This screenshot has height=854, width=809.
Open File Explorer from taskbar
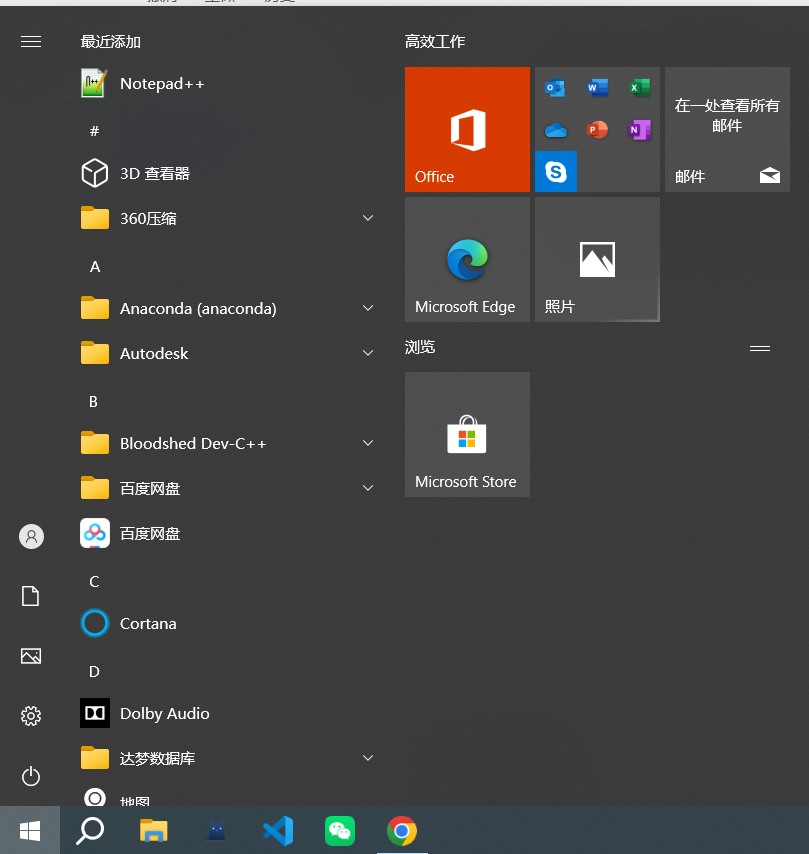click(x=154, y=831)
